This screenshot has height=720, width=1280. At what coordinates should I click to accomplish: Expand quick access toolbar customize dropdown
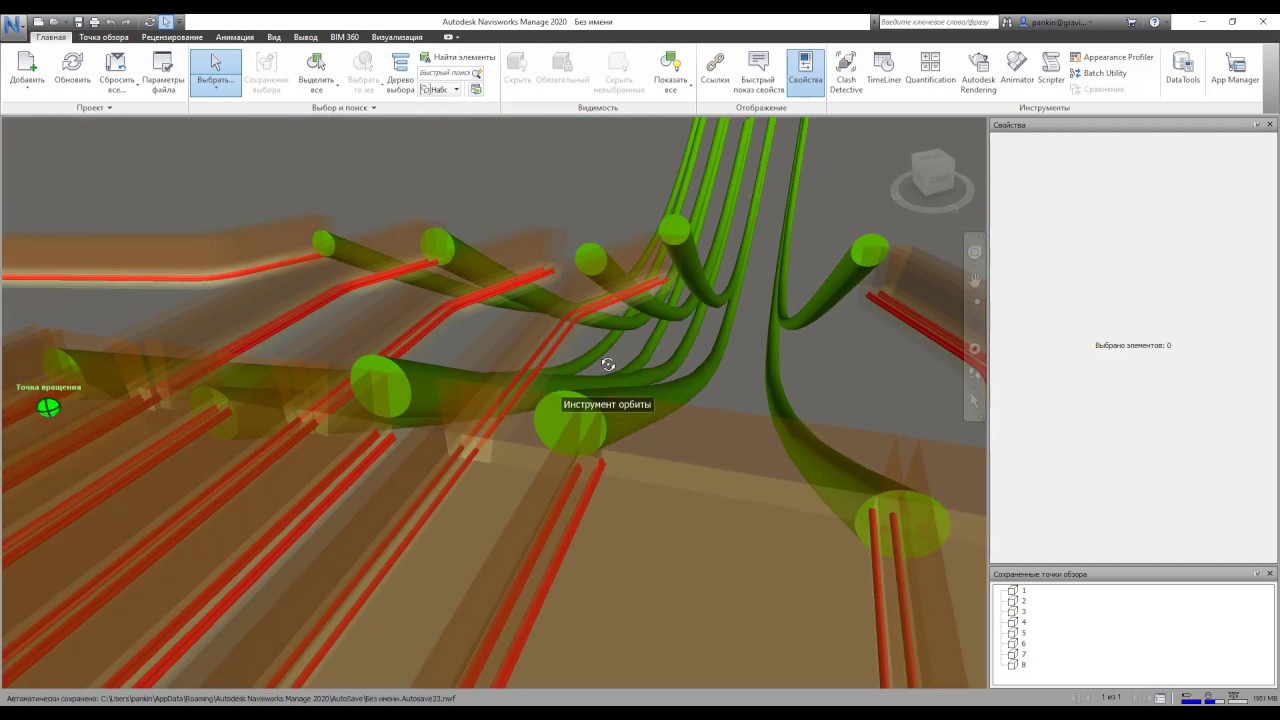(x=179, y=22)
